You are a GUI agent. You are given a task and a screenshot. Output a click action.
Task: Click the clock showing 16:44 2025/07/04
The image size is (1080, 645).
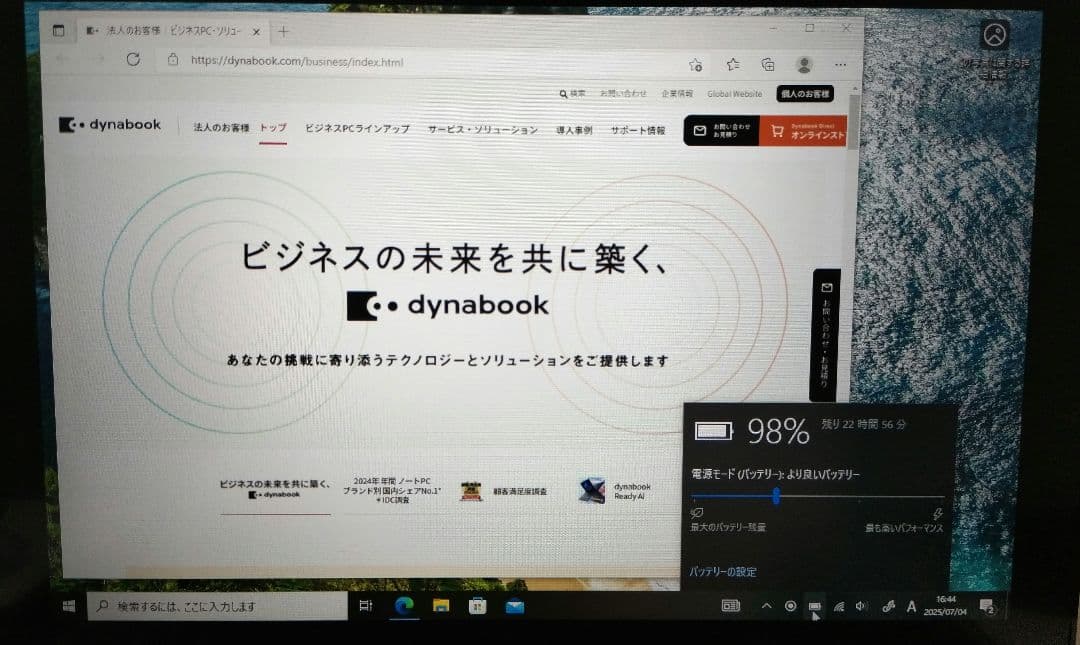point(945,606)
